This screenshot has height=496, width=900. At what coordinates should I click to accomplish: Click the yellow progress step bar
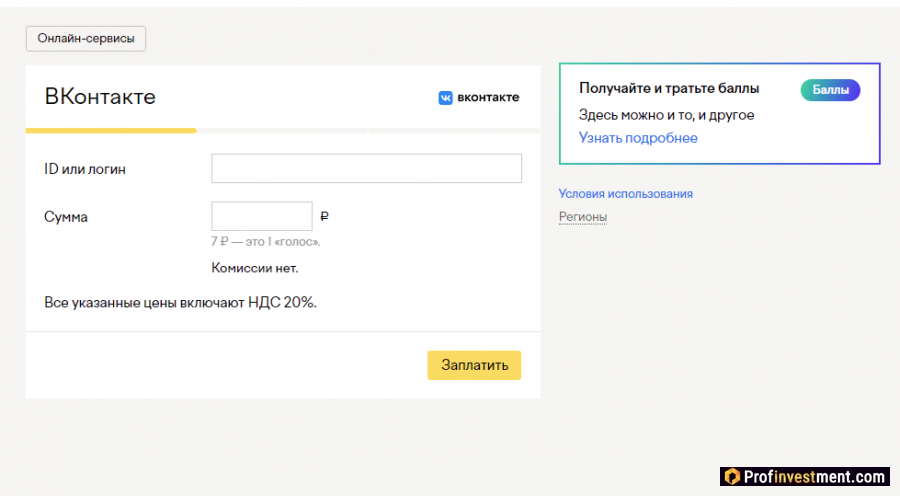click(111, 131)
